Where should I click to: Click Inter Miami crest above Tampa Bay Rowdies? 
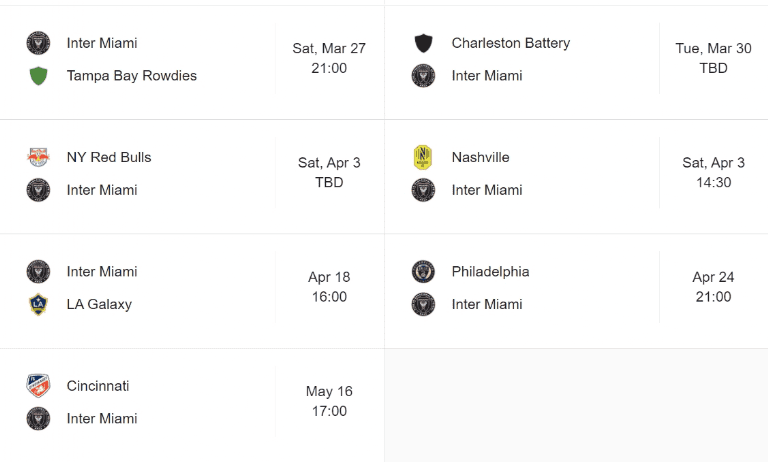(x=38, y=43)
